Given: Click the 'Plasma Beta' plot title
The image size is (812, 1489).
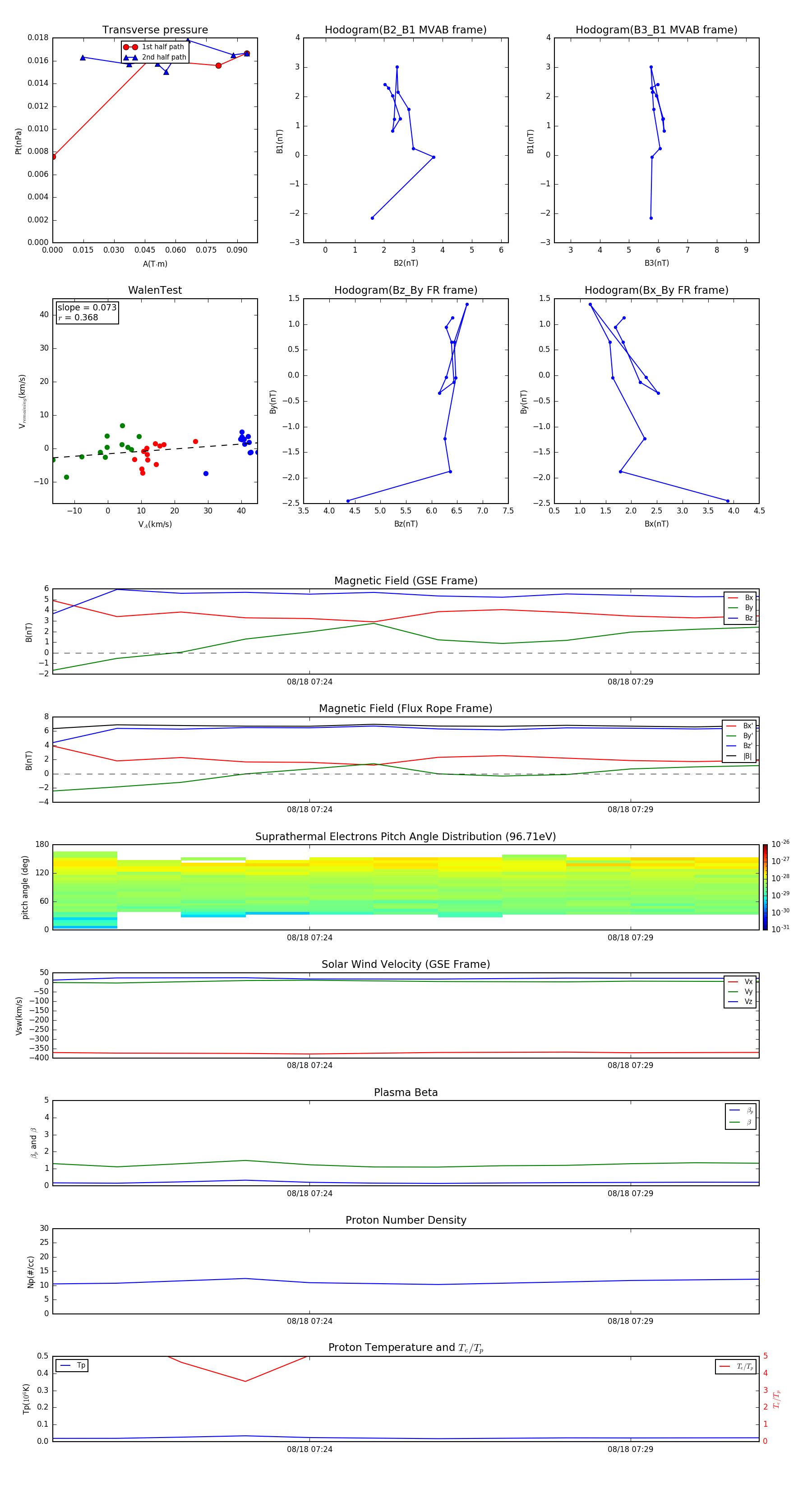Looking at the screenshot, I should (406, 1092).
